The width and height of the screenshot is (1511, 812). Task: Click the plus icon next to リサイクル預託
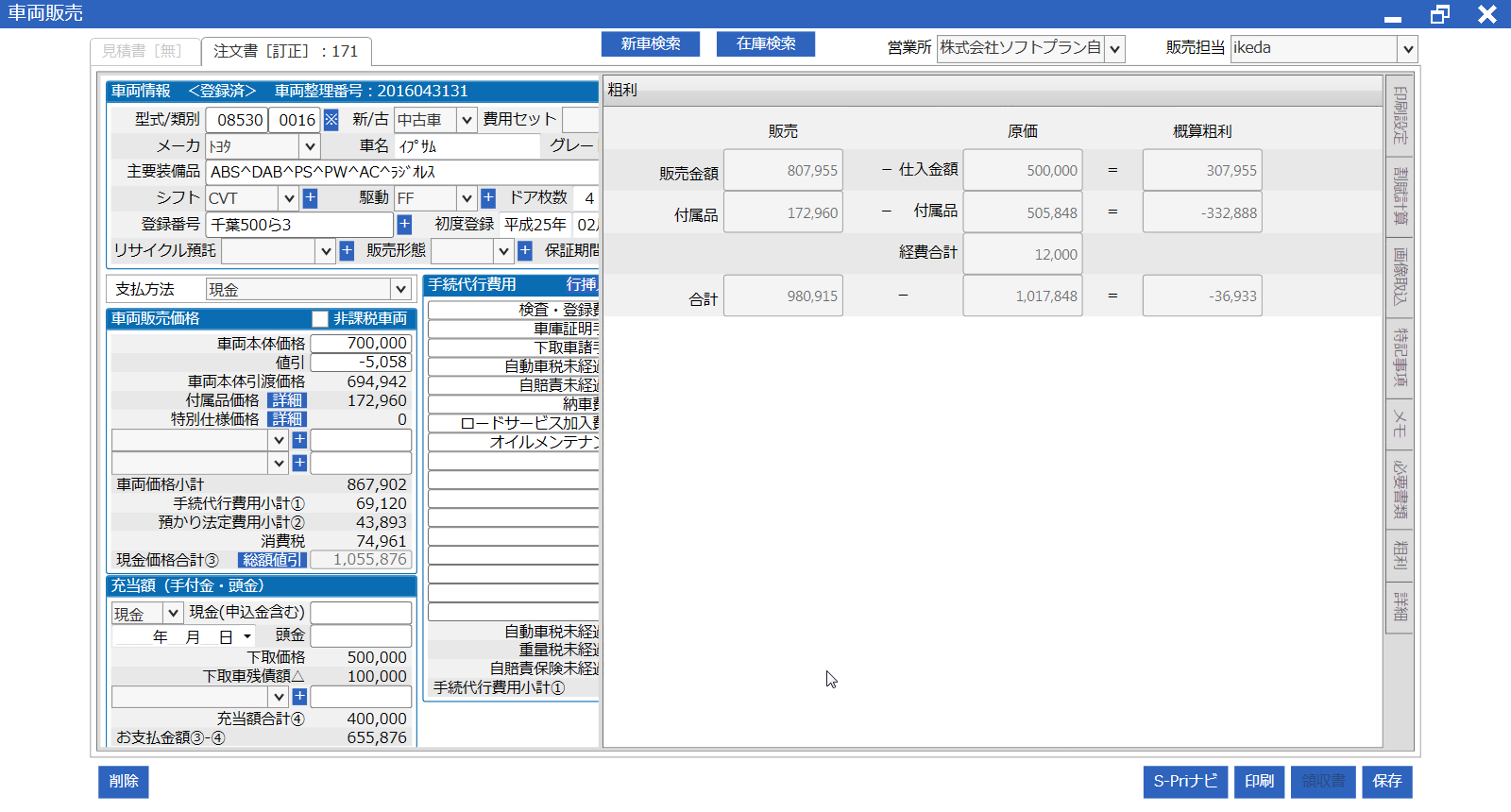point(347,251)
